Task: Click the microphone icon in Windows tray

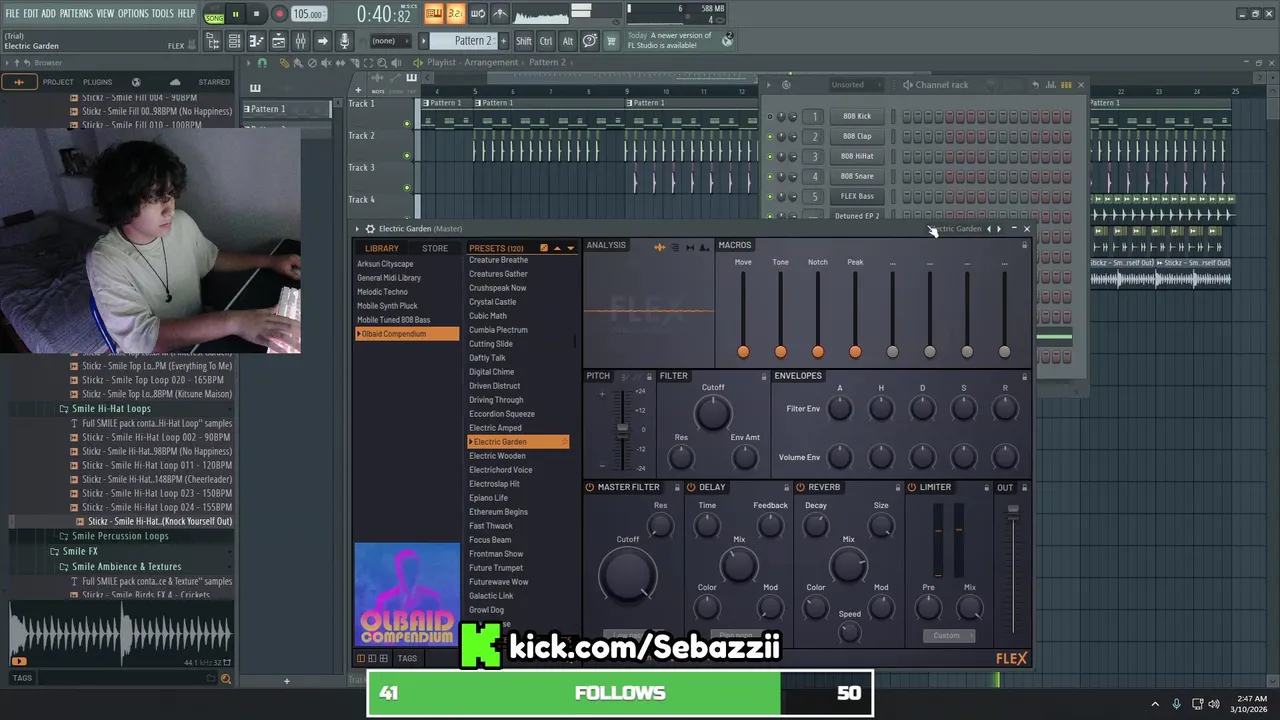Action: (x=1176, y=704)
